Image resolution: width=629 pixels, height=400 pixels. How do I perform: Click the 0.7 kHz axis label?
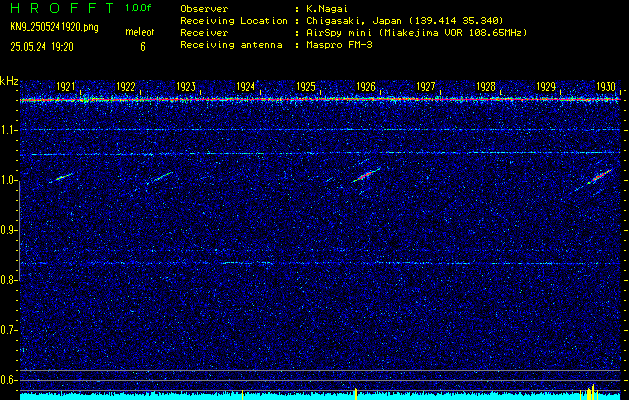tap(9, 331)
